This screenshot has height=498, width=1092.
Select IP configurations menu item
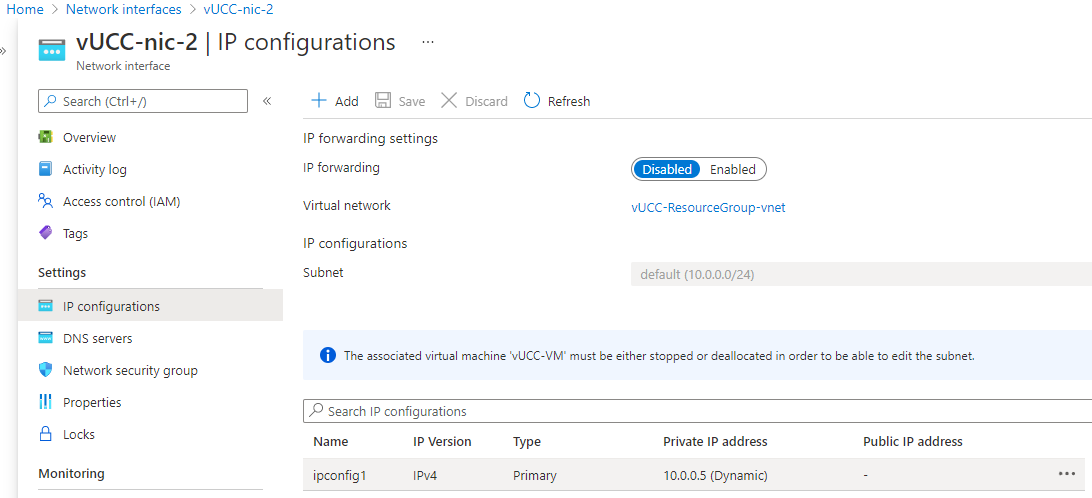111,306
